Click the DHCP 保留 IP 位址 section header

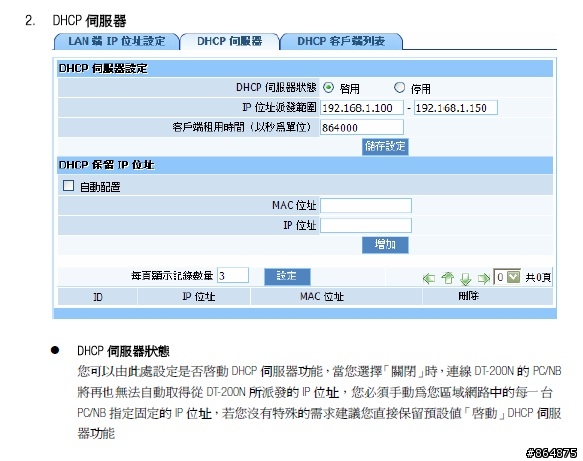click(x=305, y=165)
